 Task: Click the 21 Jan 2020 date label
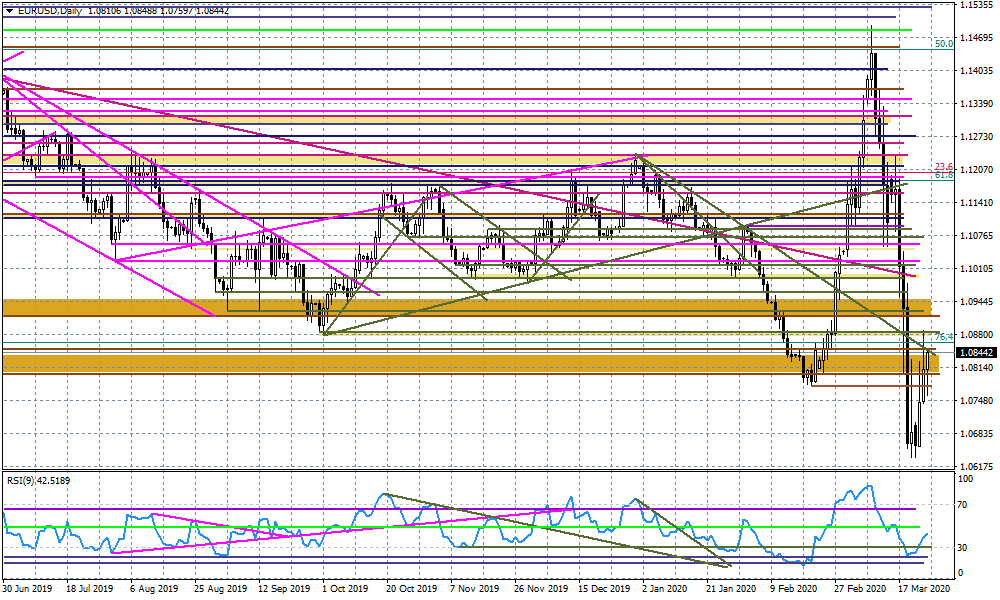[x=732, y=588]
